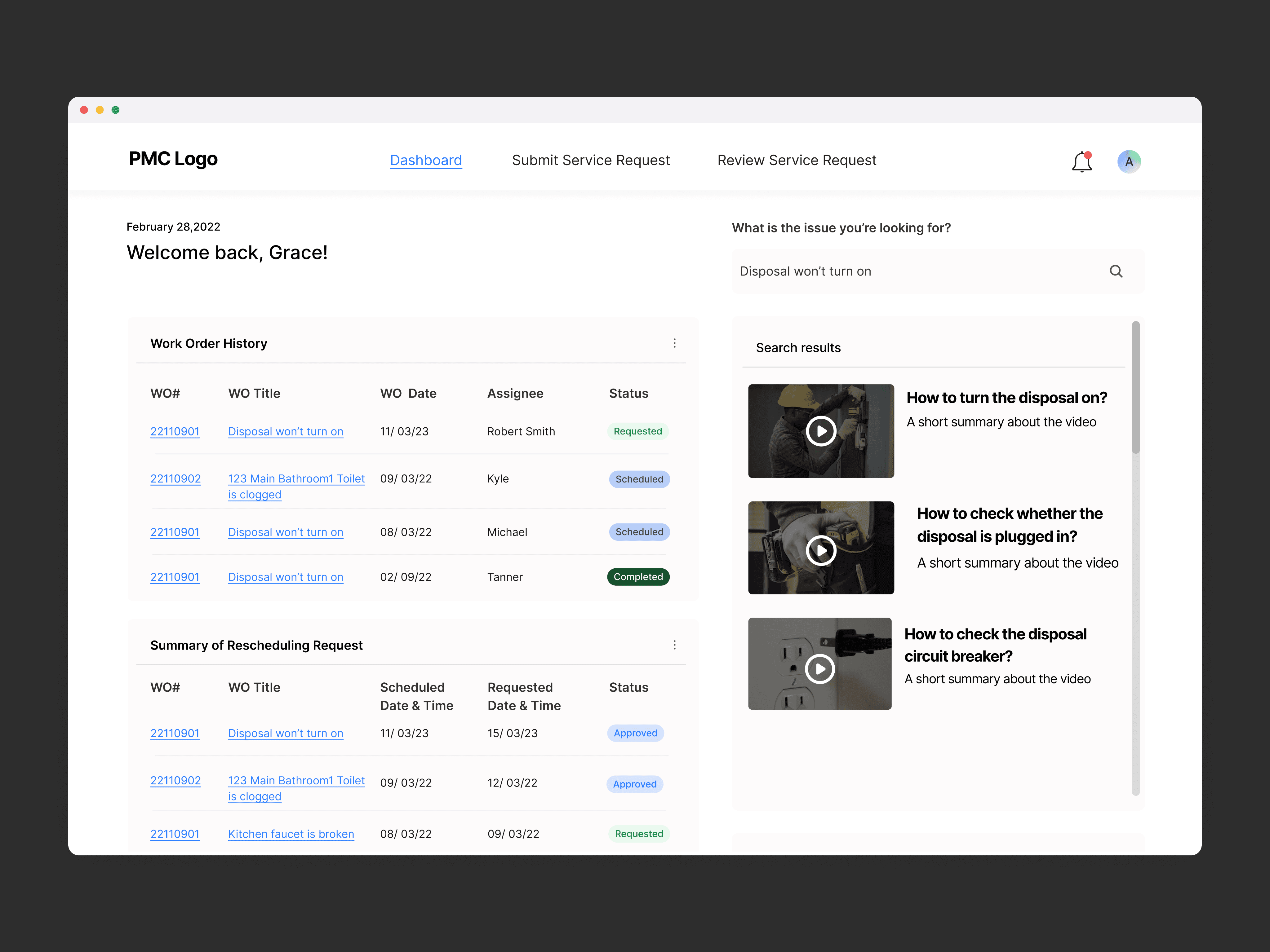This screenshot has width=1270, height=952.
Task: Open Rescheduling Request summary kebab menu
Action: pyautogui.click(x=674, y=645)
